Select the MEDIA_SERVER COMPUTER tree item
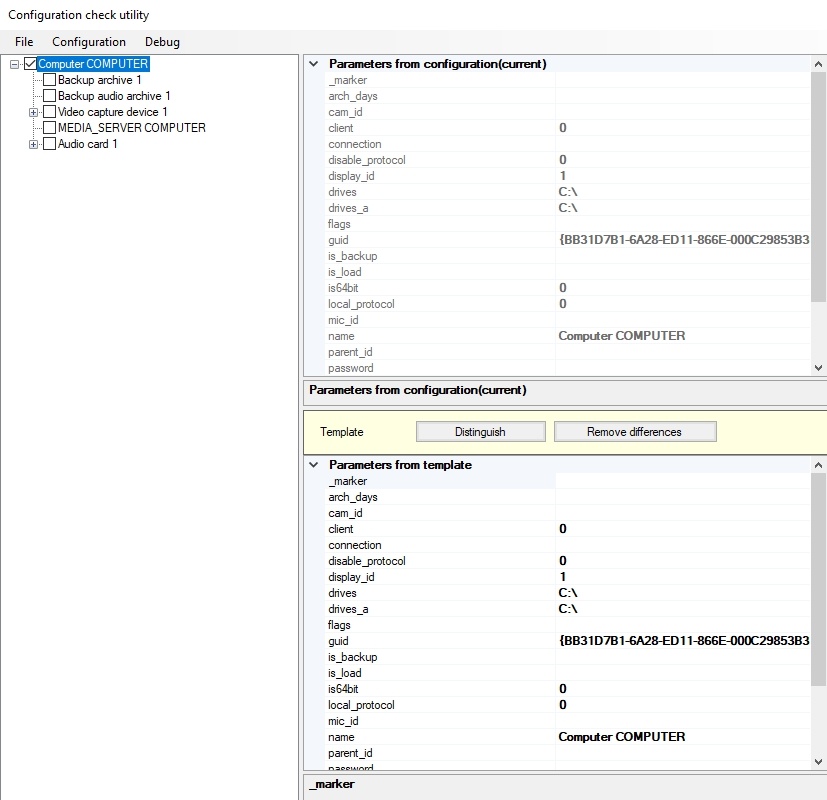The image size is (827, 800). point(131,128)
